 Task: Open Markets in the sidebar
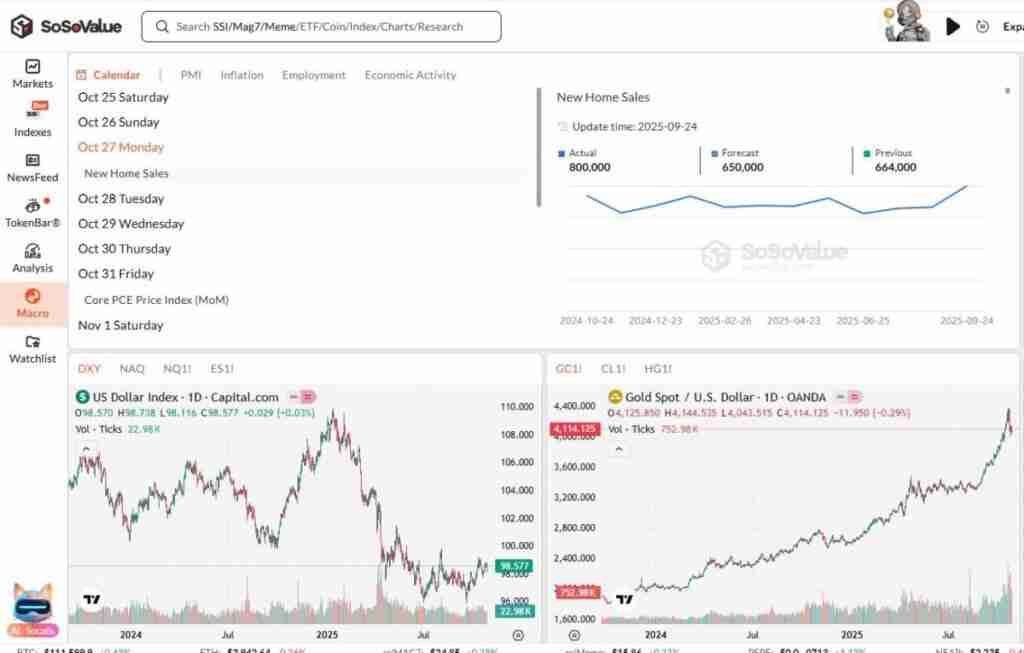(x=32, y=73)
